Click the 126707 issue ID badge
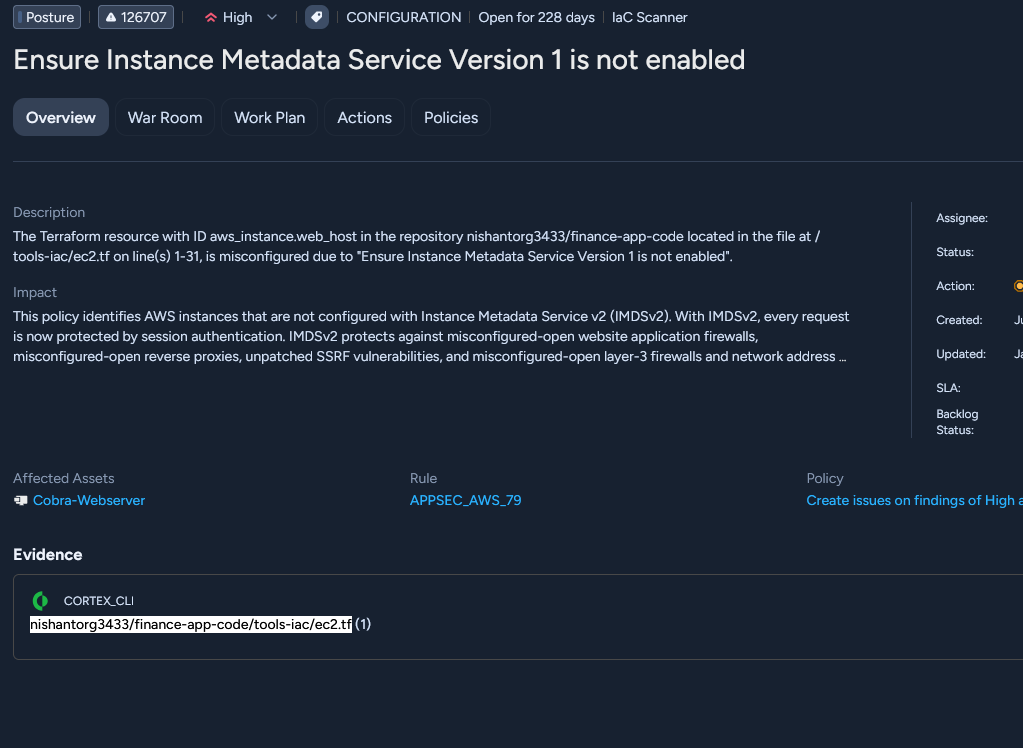This screenshot has width=1023, height=748. click(136, 17)
